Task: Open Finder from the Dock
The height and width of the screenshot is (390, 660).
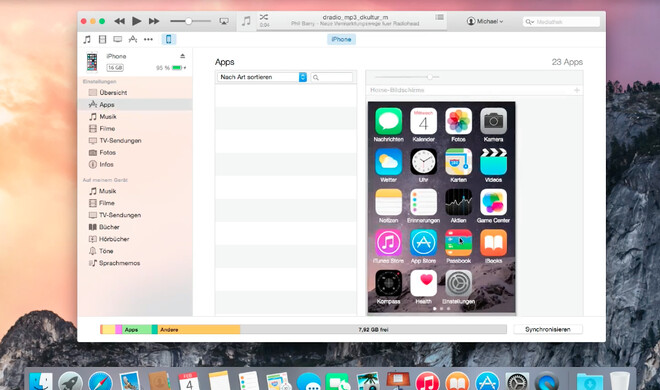Action: pyautogui.click(x=41, y=382)
